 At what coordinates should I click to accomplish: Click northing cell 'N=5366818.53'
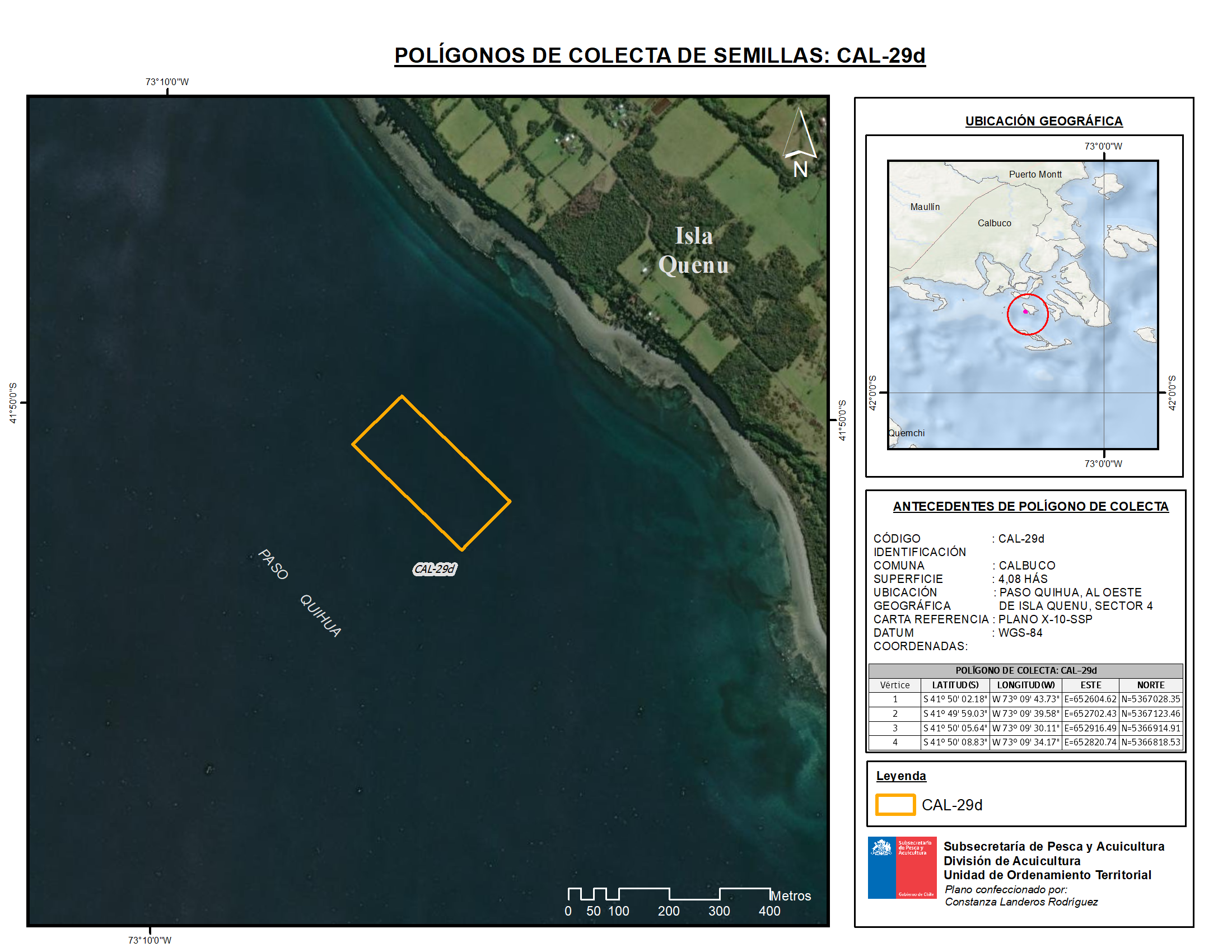point(1151,742)
